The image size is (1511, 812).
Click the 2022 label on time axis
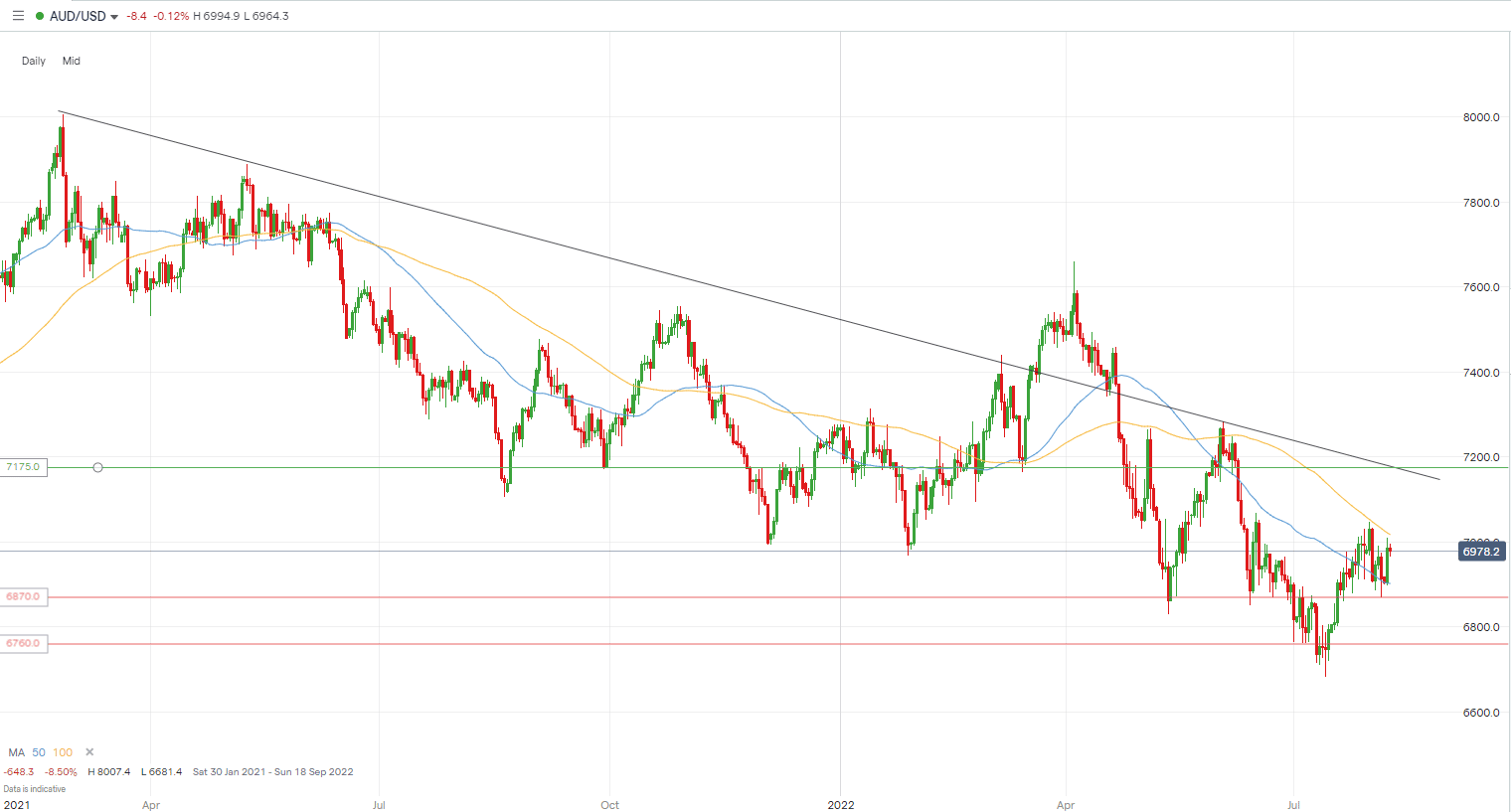tap(841, 805)
